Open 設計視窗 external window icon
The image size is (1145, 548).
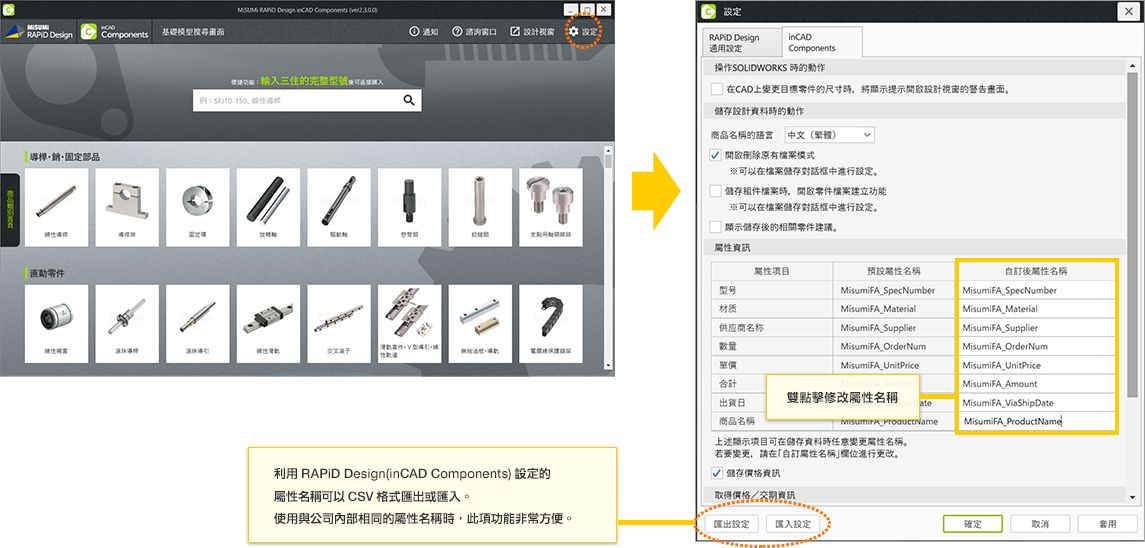tap(515, 32)
